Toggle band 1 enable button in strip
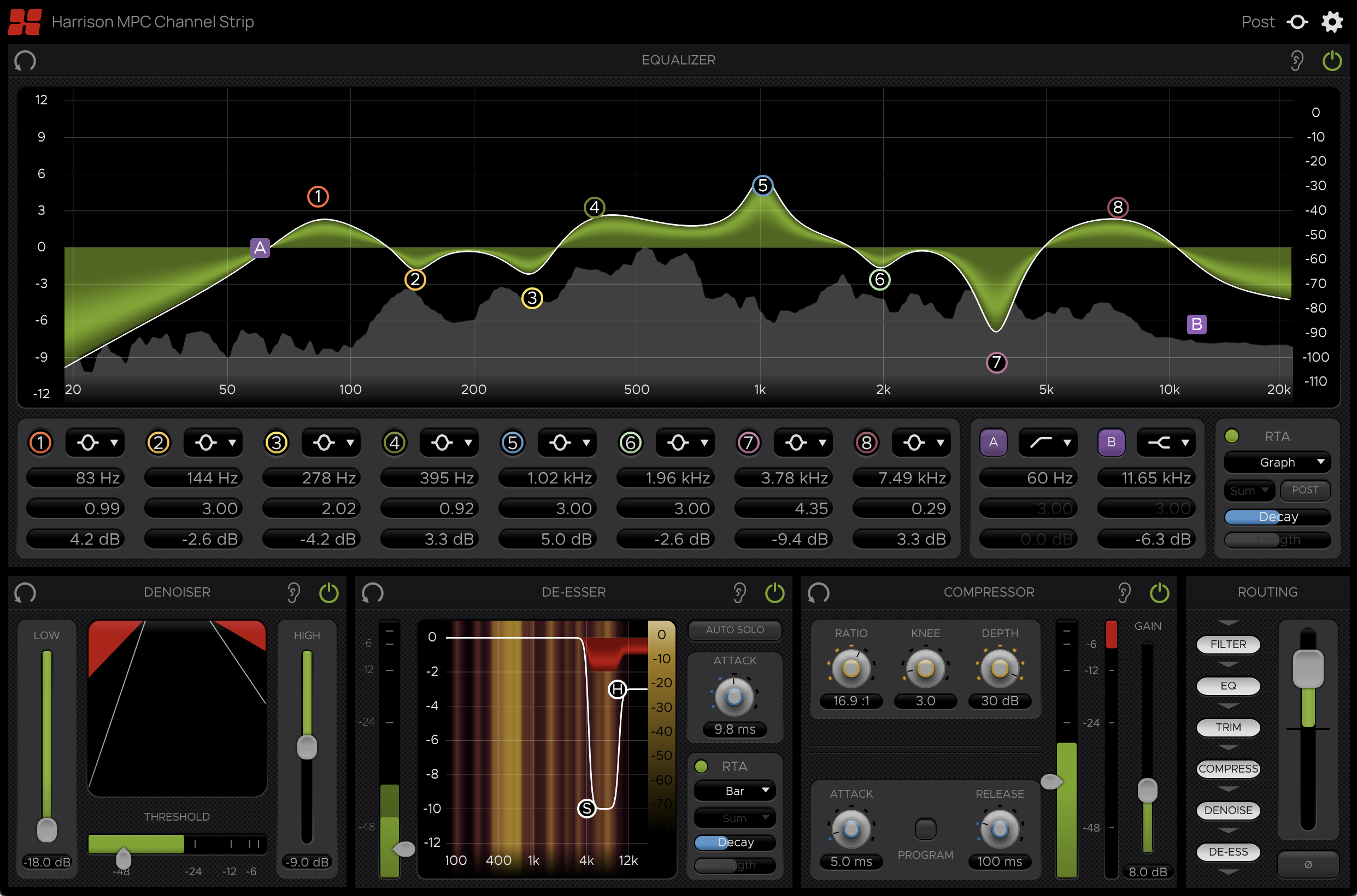 (40, 443)
